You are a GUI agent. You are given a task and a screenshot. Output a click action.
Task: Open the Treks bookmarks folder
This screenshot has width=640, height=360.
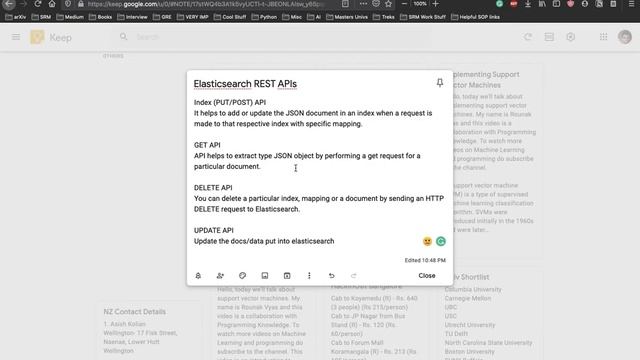coord(384,17)
